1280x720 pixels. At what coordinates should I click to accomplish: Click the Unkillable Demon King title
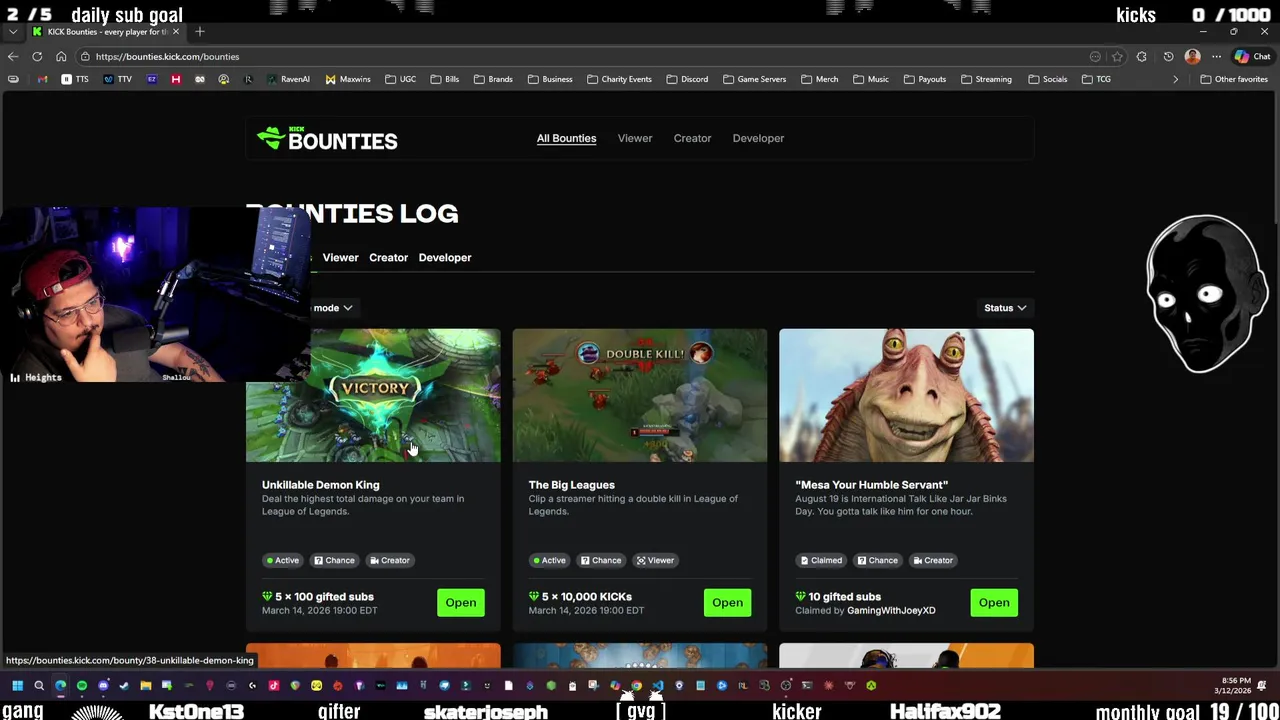(320, 485)
